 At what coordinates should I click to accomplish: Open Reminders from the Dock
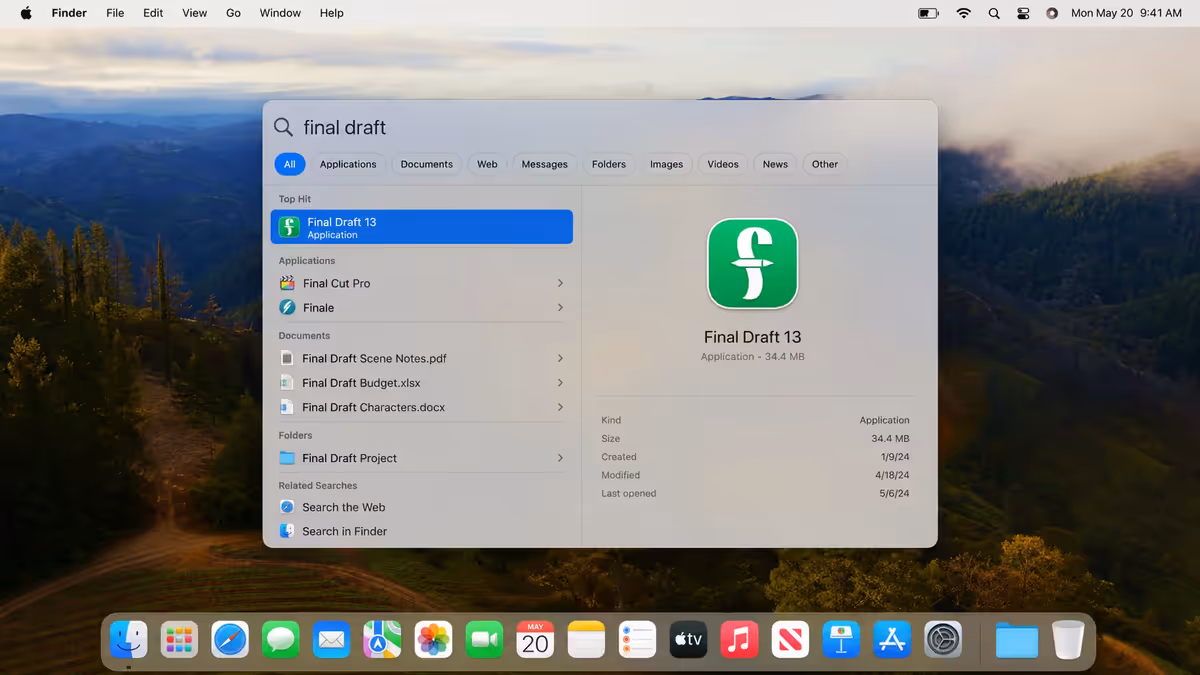637,640
